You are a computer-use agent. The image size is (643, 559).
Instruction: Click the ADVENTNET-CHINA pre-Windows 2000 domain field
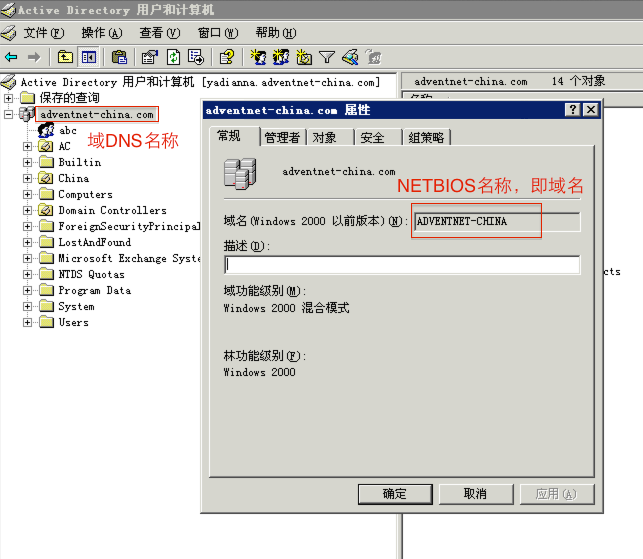497,221
